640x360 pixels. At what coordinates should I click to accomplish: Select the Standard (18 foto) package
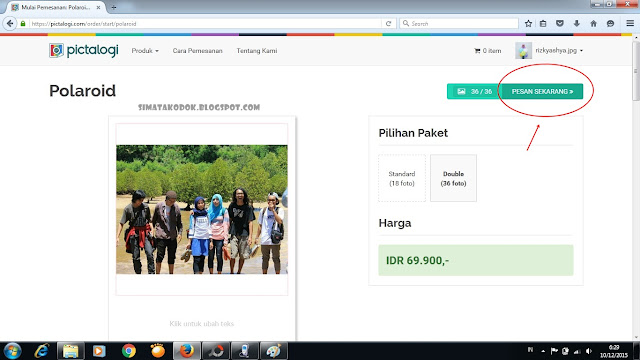402,178
